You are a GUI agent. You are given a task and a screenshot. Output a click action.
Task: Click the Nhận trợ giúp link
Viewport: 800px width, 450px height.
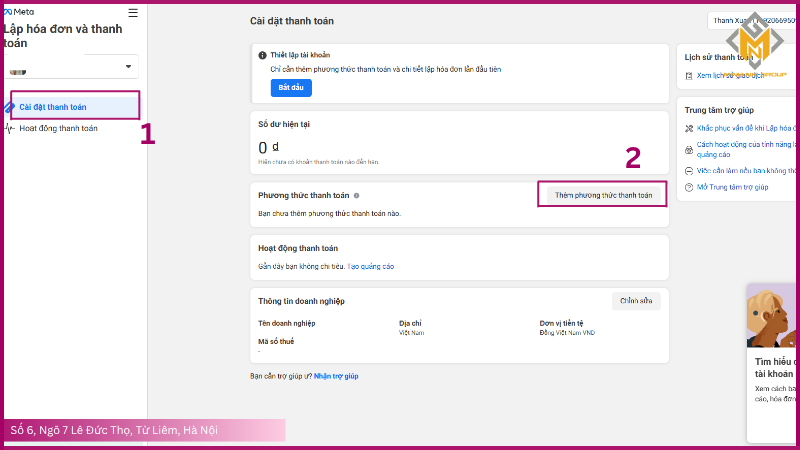point(336,376)
